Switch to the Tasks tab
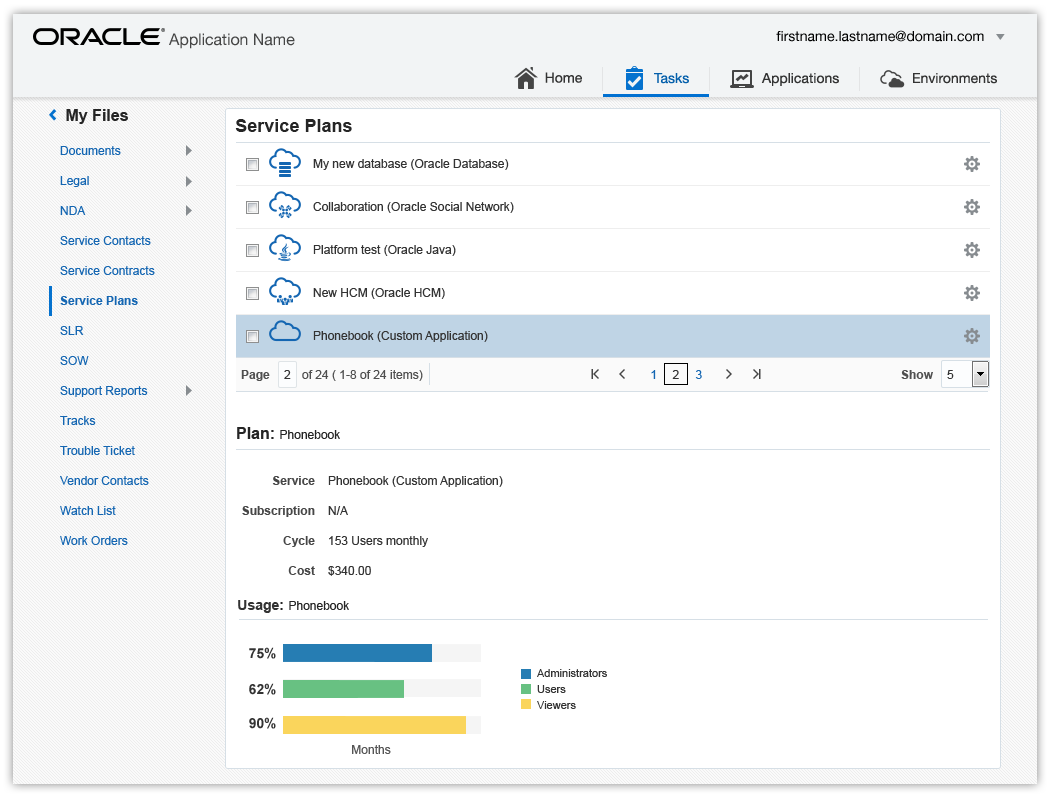Screen dimensions: 1050x800 (656, 78)
